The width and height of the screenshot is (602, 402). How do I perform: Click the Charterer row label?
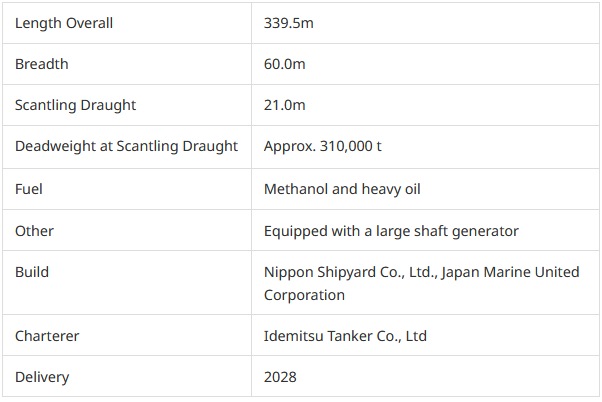click(48, 336)
